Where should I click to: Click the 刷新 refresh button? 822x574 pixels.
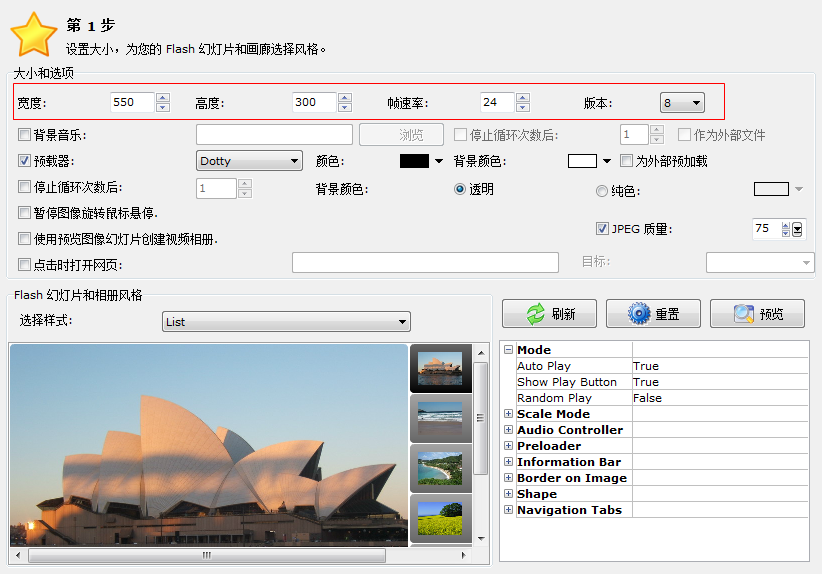[549, 313]
